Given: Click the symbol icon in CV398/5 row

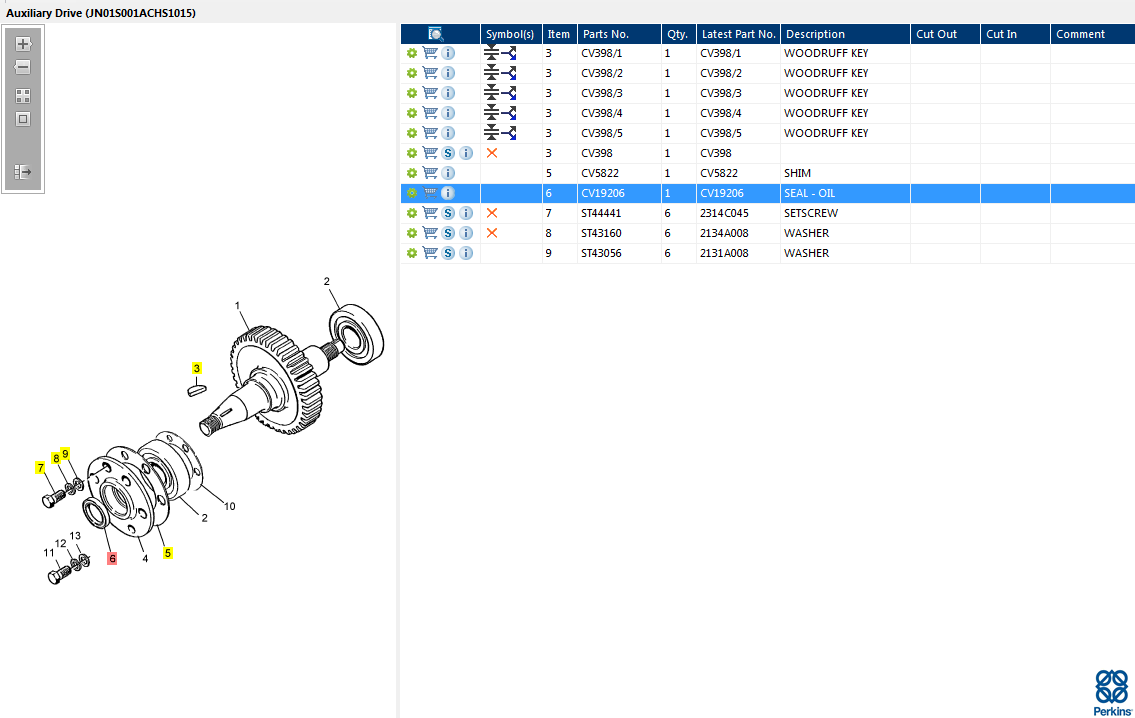Looking at the screenshot, I should point(500,133).
